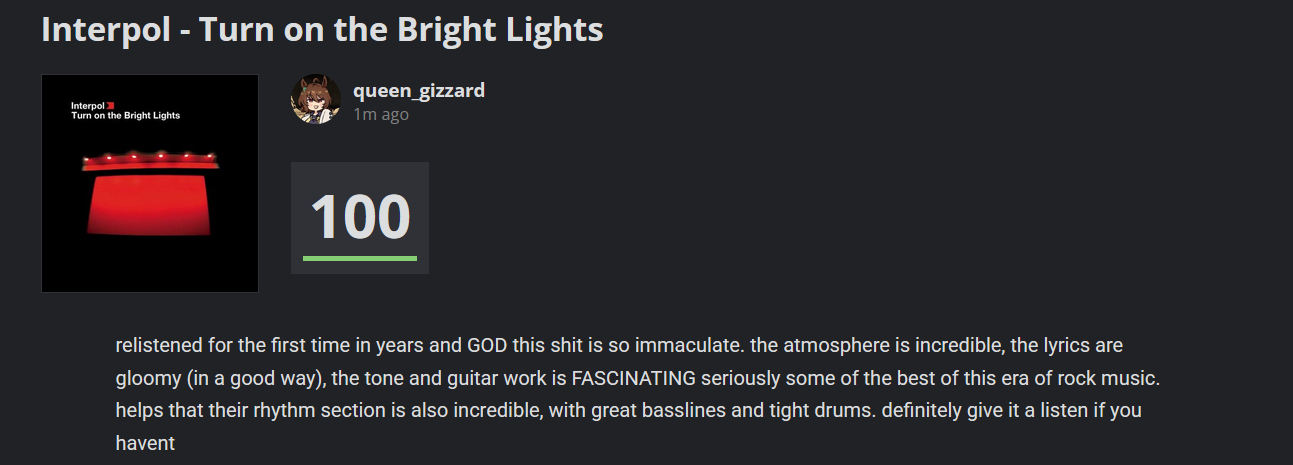This screenshot has height=465, width=1293.
Task: Click the 100 score rating box
Action: point(359,216)
